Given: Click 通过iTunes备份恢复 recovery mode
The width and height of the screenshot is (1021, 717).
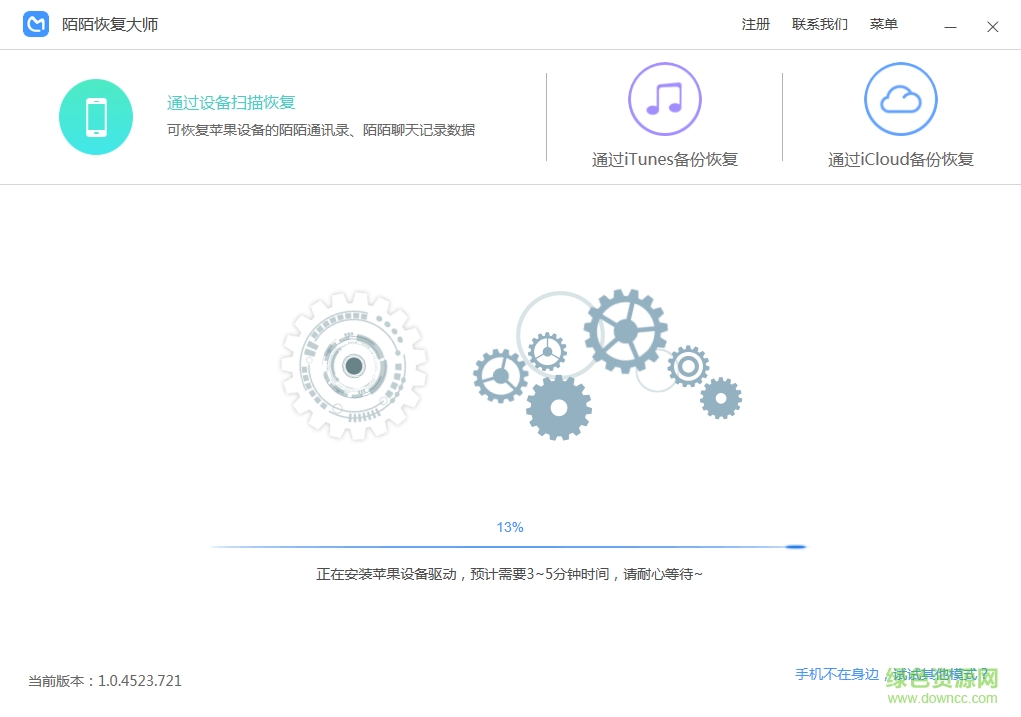Looking at the screenshot, I should pos(664,159).
